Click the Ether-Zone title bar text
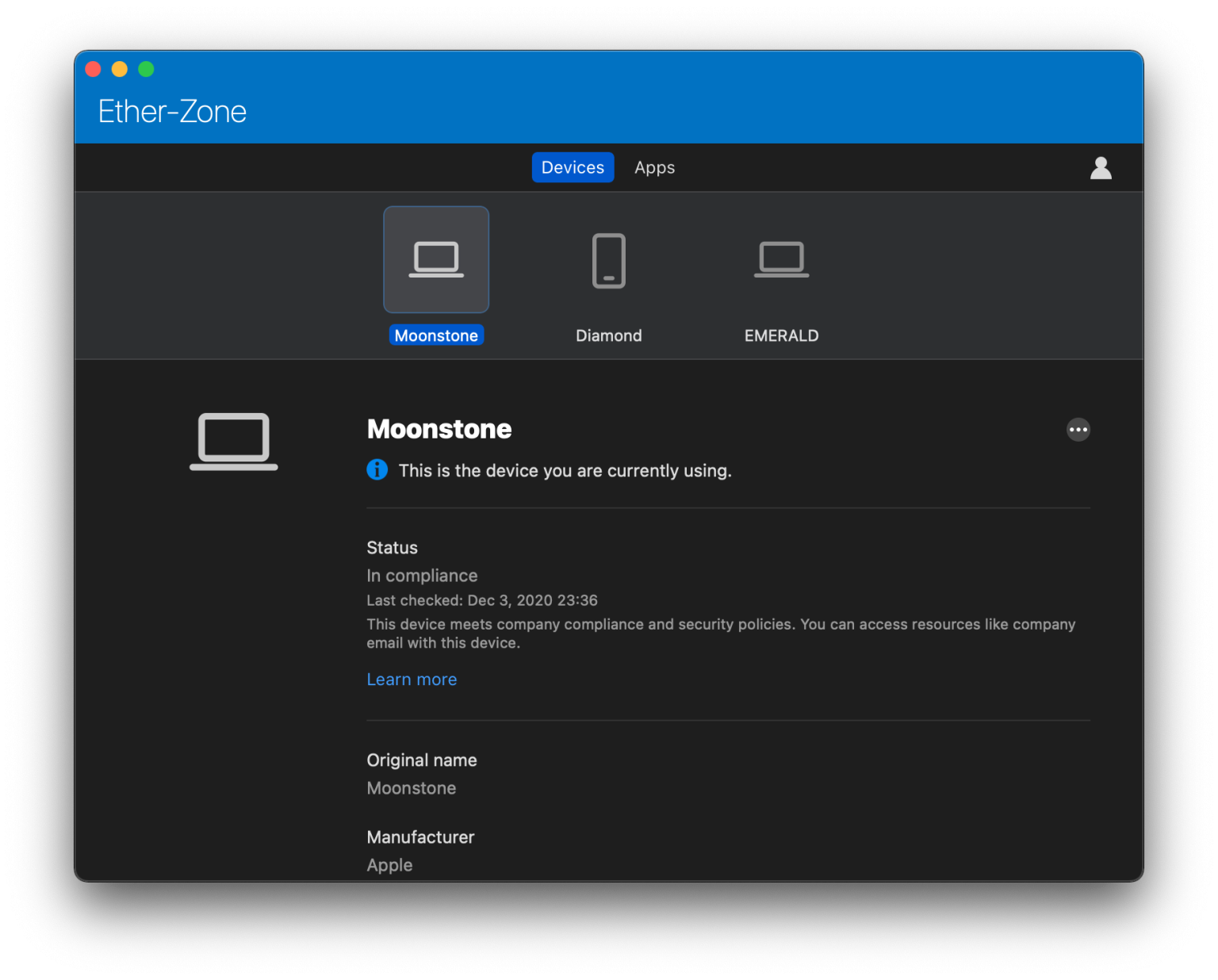Viewport: 1218px width, 980px height. click(x=172, y=111)
